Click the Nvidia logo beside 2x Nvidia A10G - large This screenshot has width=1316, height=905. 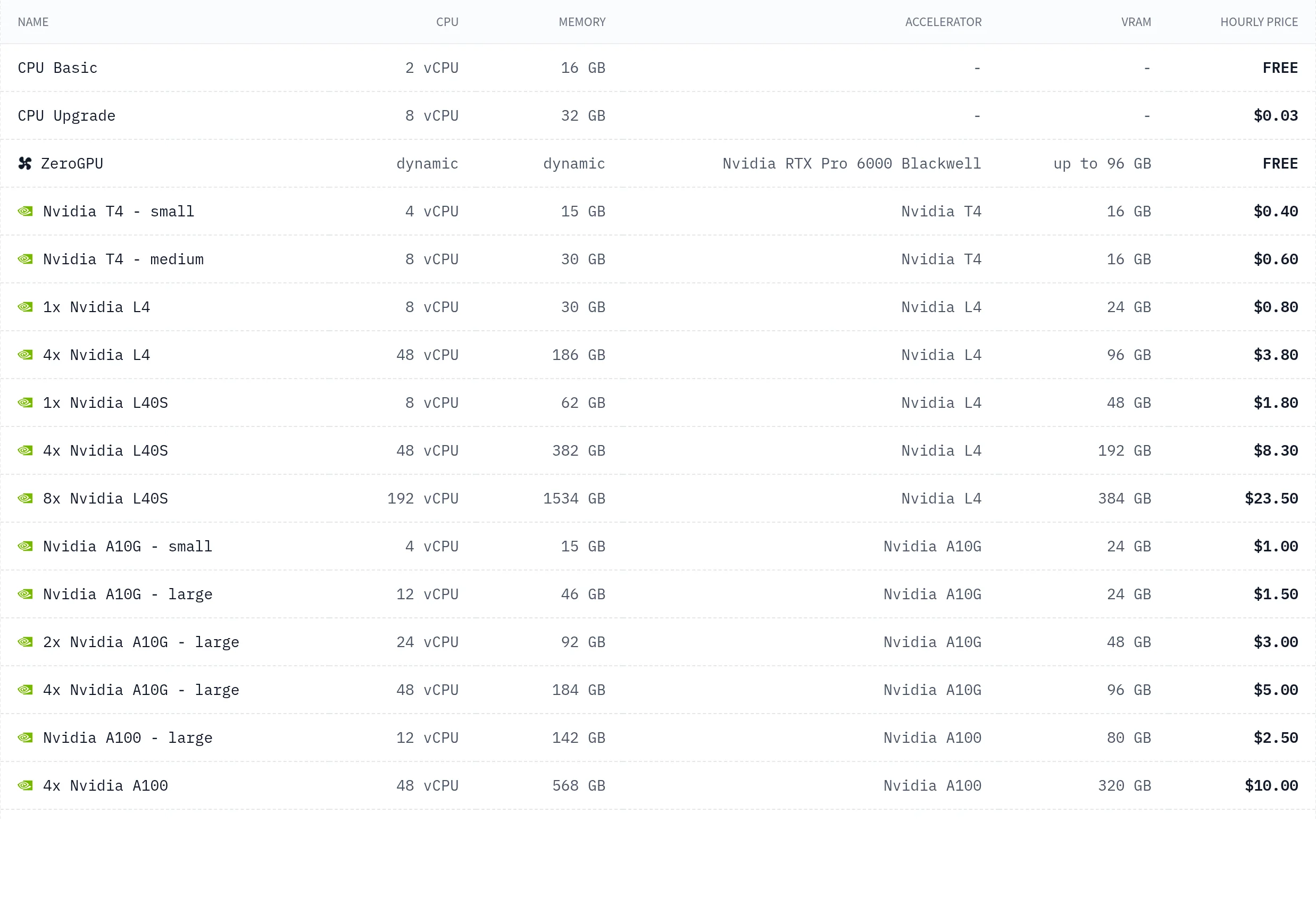tap(25, 642)
